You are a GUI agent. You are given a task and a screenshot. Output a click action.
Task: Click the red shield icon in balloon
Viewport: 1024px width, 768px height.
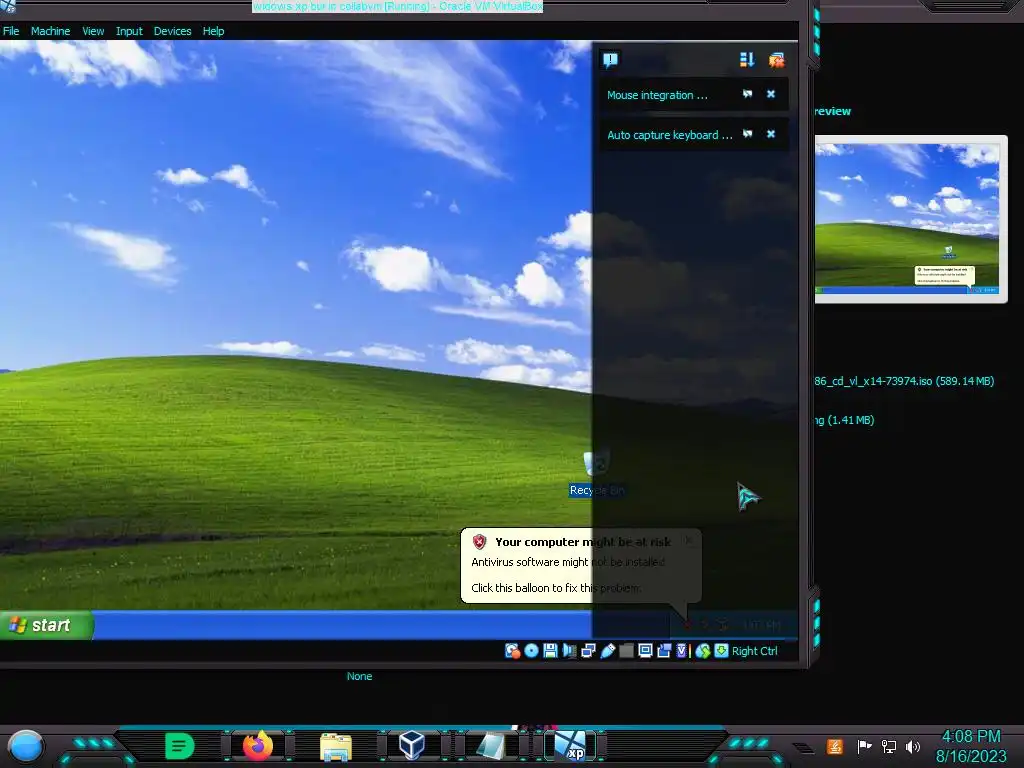[x=479, y=541]
